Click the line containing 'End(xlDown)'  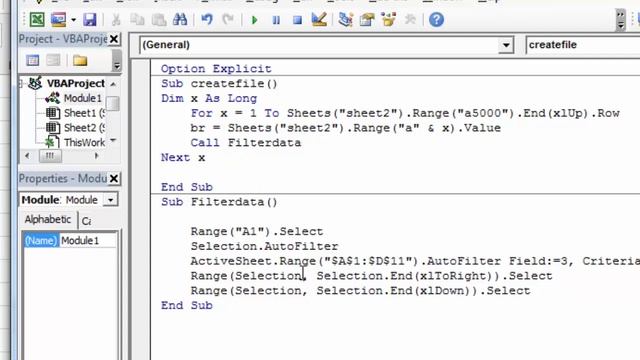[x=360, y=291]
